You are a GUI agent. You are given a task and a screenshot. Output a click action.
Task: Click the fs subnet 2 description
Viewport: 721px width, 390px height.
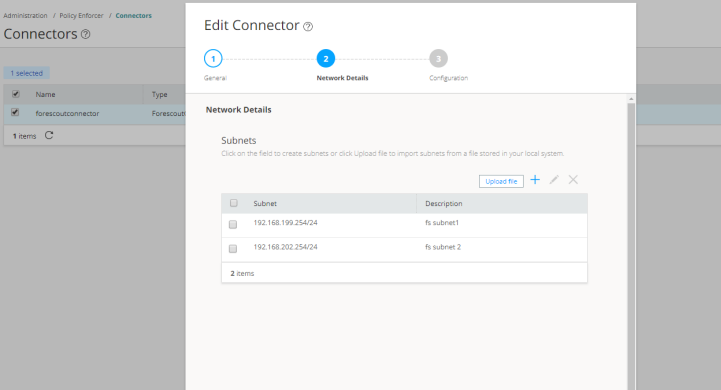click(443, 247)
